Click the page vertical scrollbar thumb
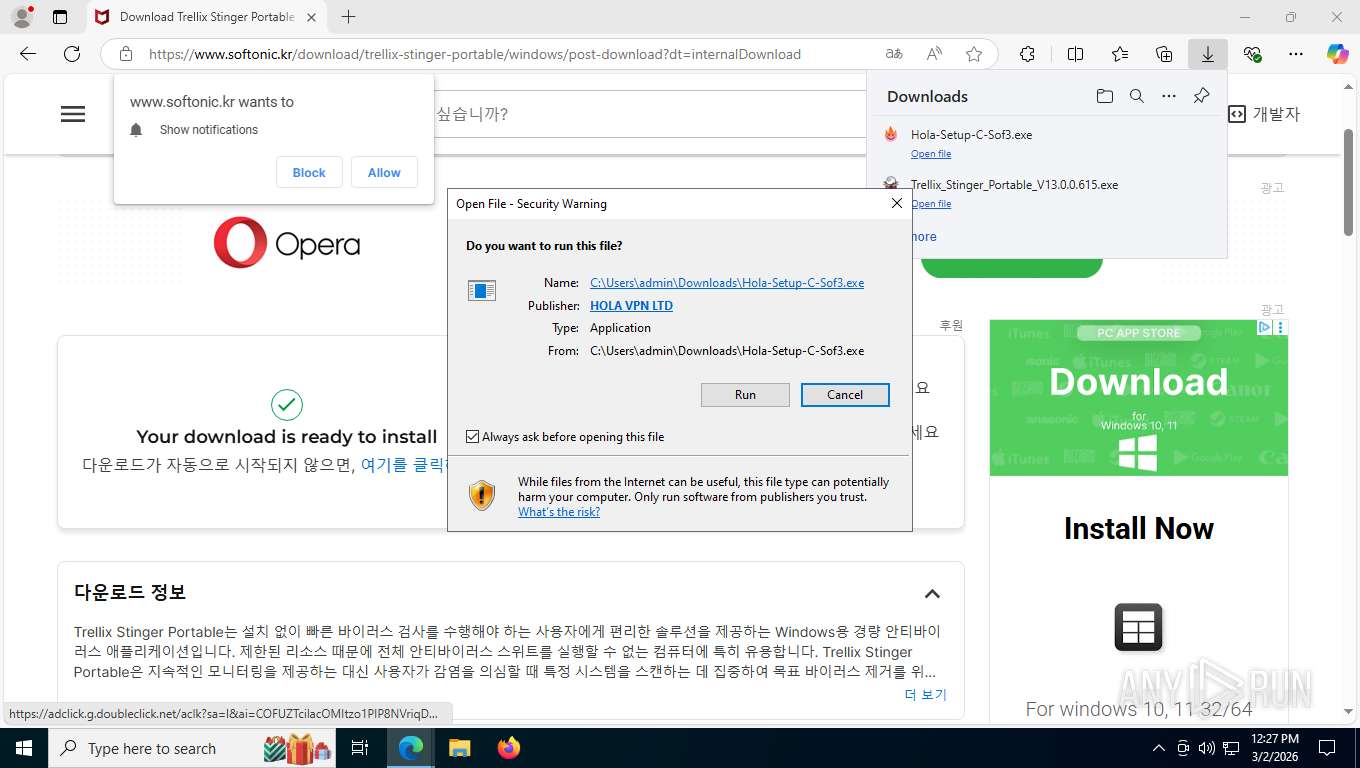 1348,182
